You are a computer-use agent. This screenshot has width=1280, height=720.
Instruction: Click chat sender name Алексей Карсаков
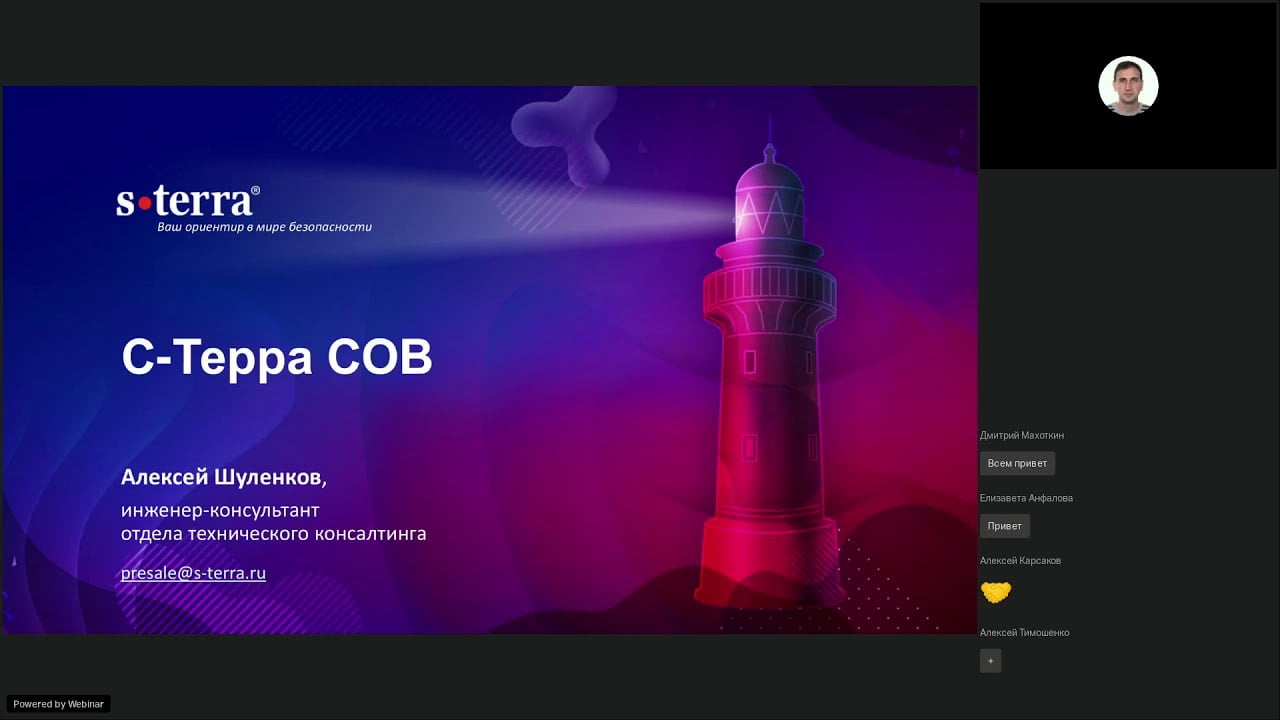point(1020,561)
